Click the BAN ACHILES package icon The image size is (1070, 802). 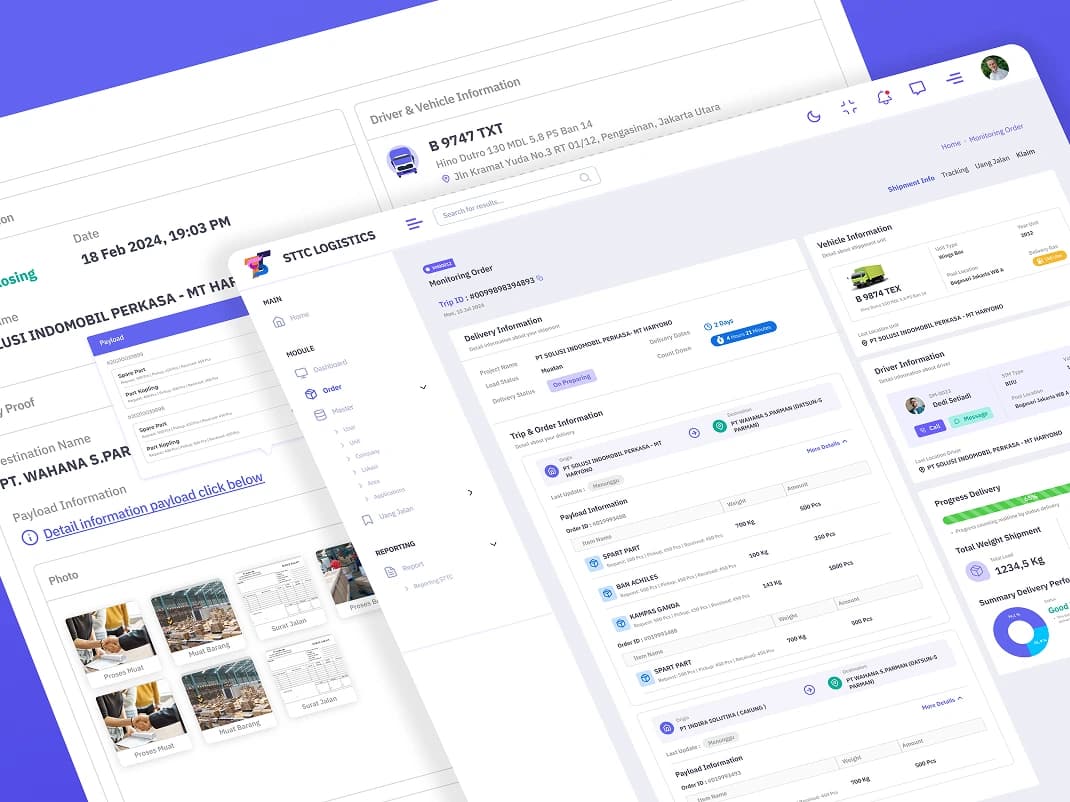(x=607, y=593)
